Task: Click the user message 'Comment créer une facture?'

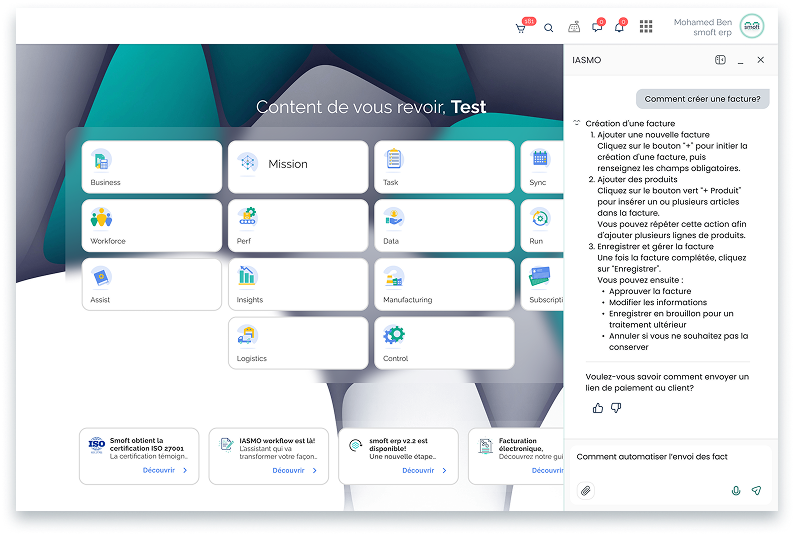Action: pyautogui.click(x=702, y=99)
